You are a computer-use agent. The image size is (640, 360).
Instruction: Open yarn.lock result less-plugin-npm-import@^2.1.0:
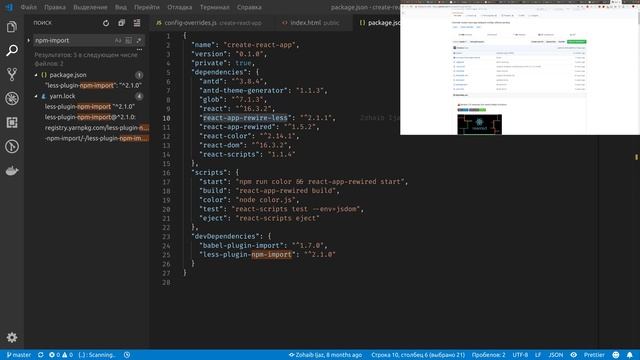point(90,117)
